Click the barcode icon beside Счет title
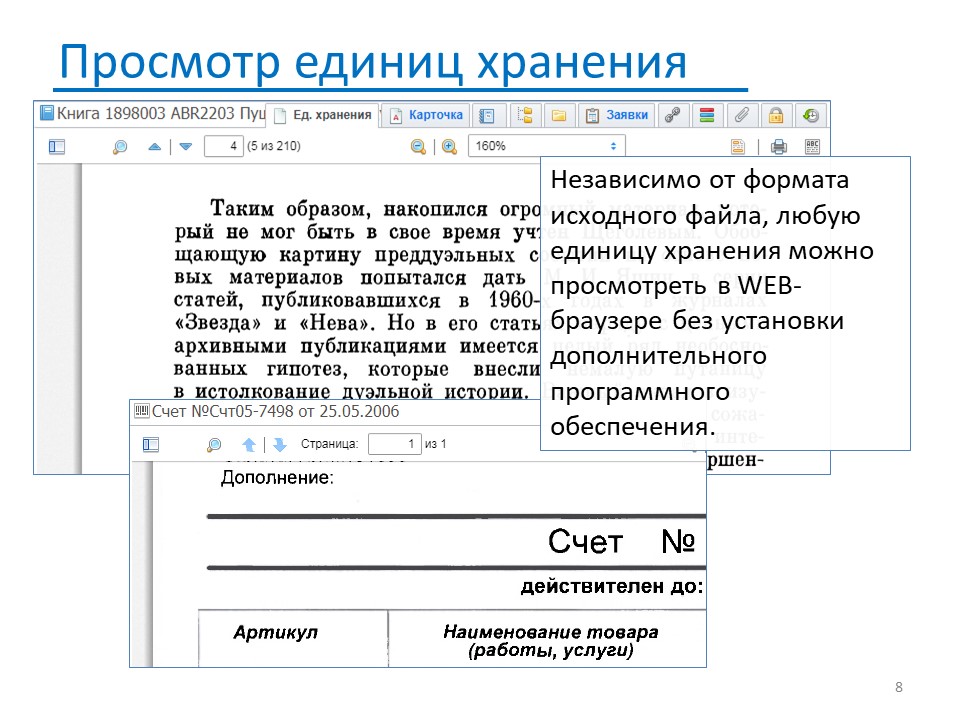The height and width of the screenshot is (720, 960). coord(142,410)
